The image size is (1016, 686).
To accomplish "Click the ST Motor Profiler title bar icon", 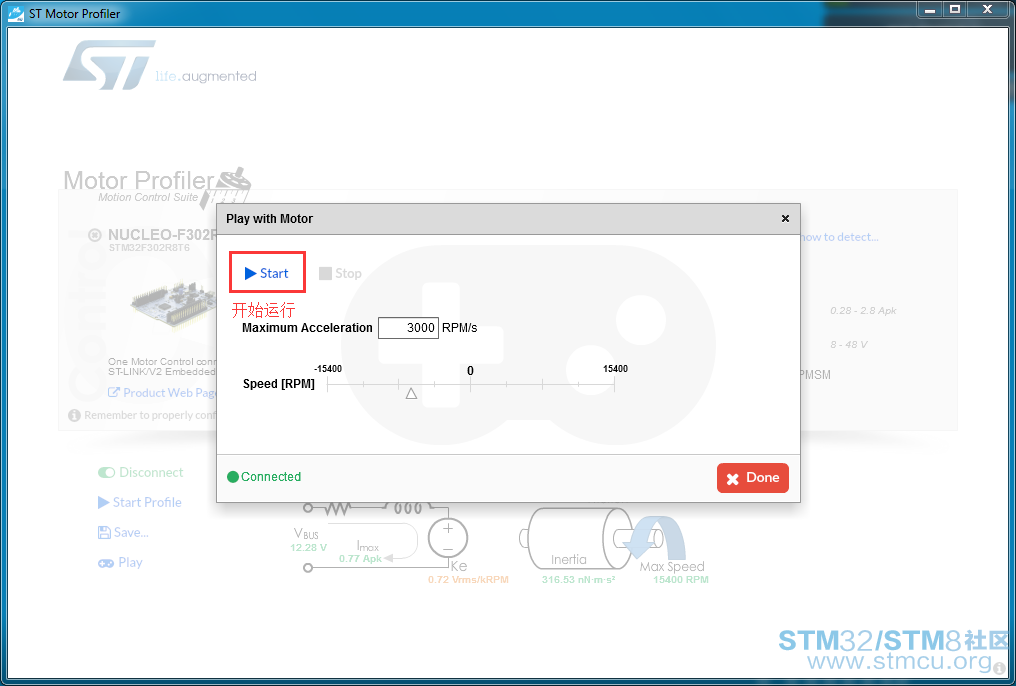I will (x=16, y=13).
